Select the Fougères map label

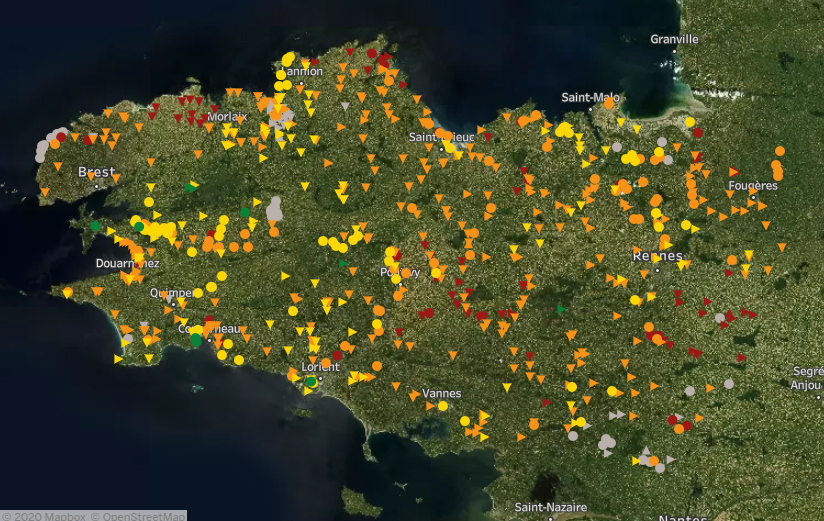[x=753, y=186]
